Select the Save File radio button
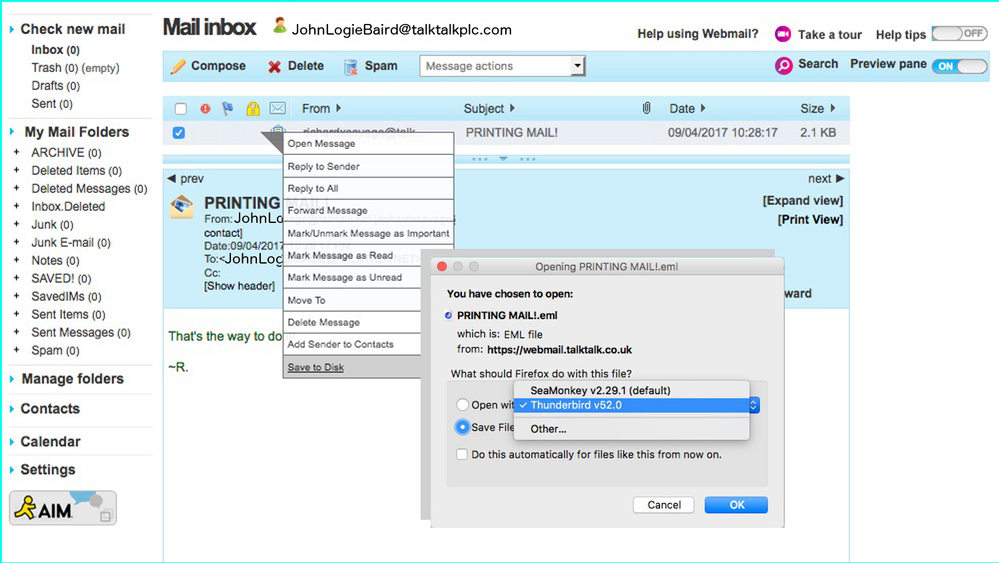 pos(463,427)
